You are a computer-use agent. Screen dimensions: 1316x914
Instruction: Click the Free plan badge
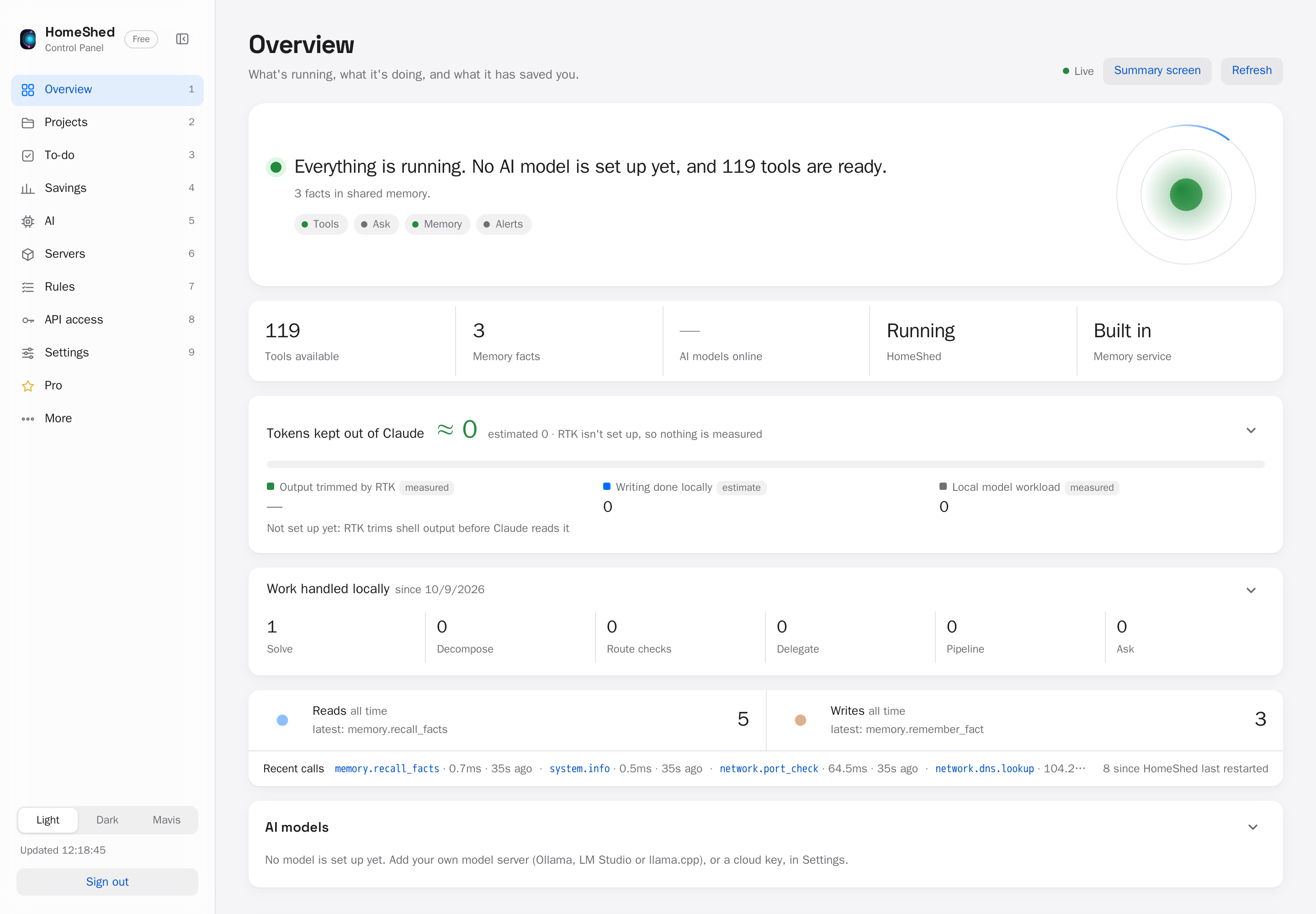coord(141,39)
